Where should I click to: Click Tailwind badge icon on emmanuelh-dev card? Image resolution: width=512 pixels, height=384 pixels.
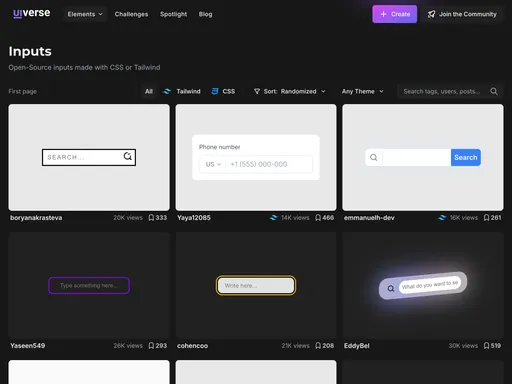pos(442,218)
